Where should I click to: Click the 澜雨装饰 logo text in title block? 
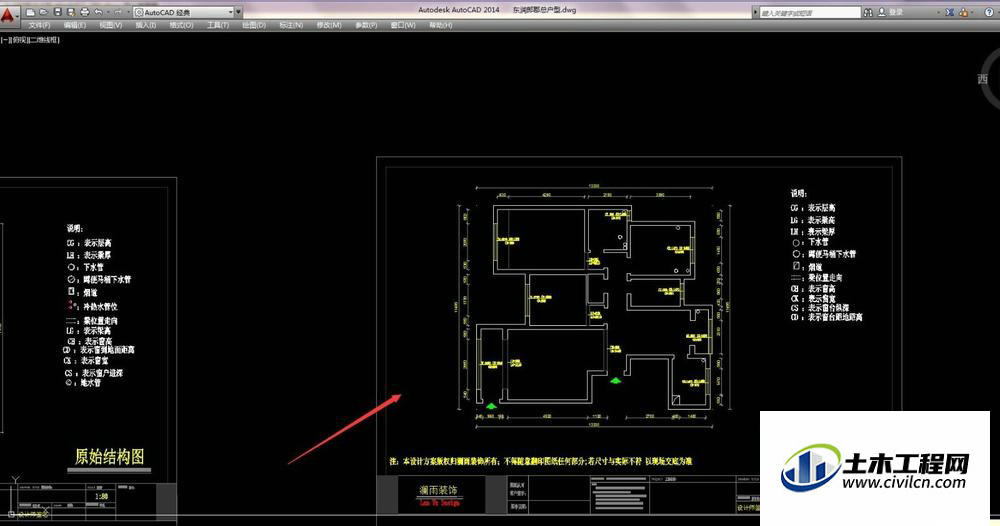438,490
